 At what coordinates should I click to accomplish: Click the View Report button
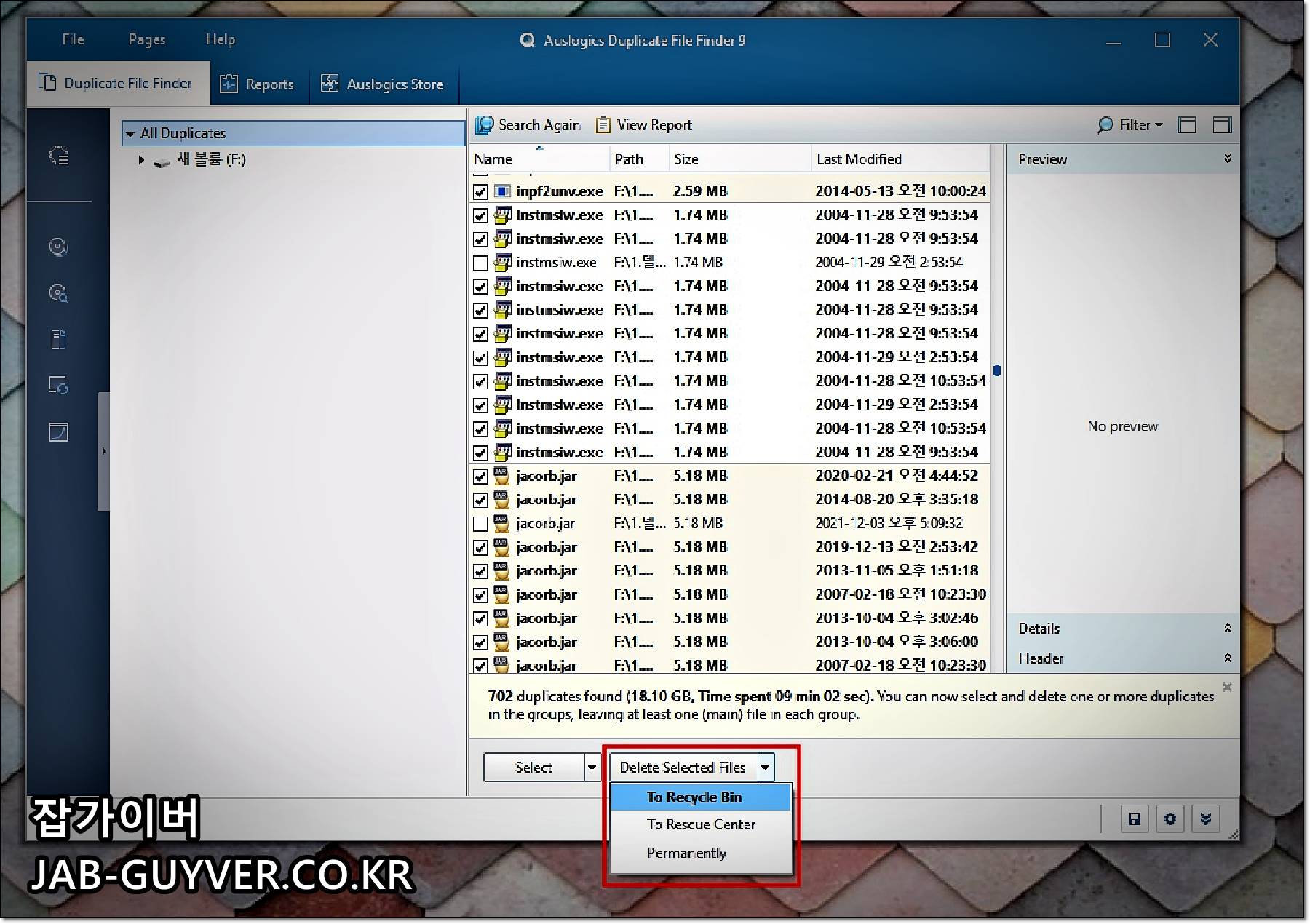coord(644,125)
